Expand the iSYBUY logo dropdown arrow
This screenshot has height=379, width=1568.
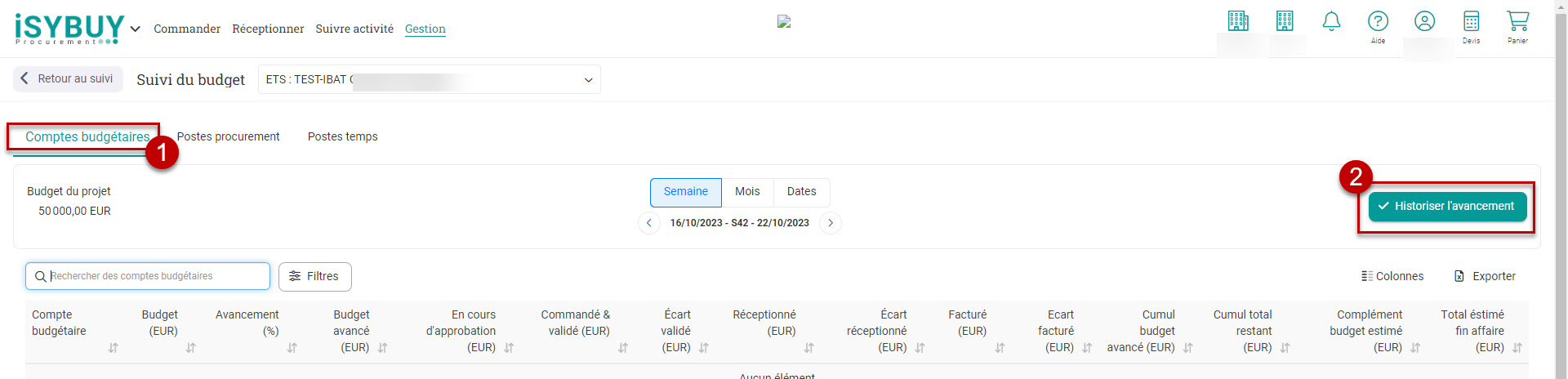[136, 29]
